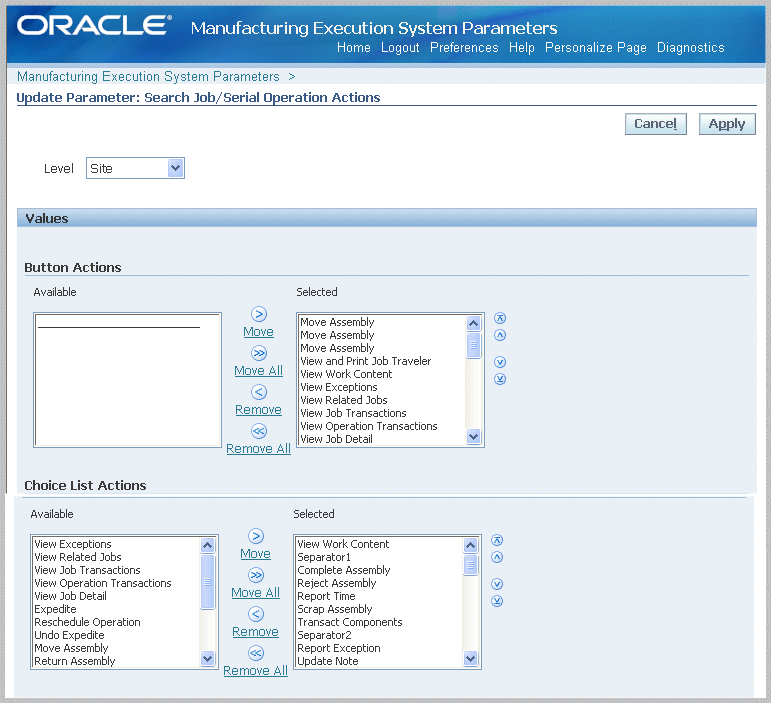Move selected Button Action down one icon

point(500,362)
